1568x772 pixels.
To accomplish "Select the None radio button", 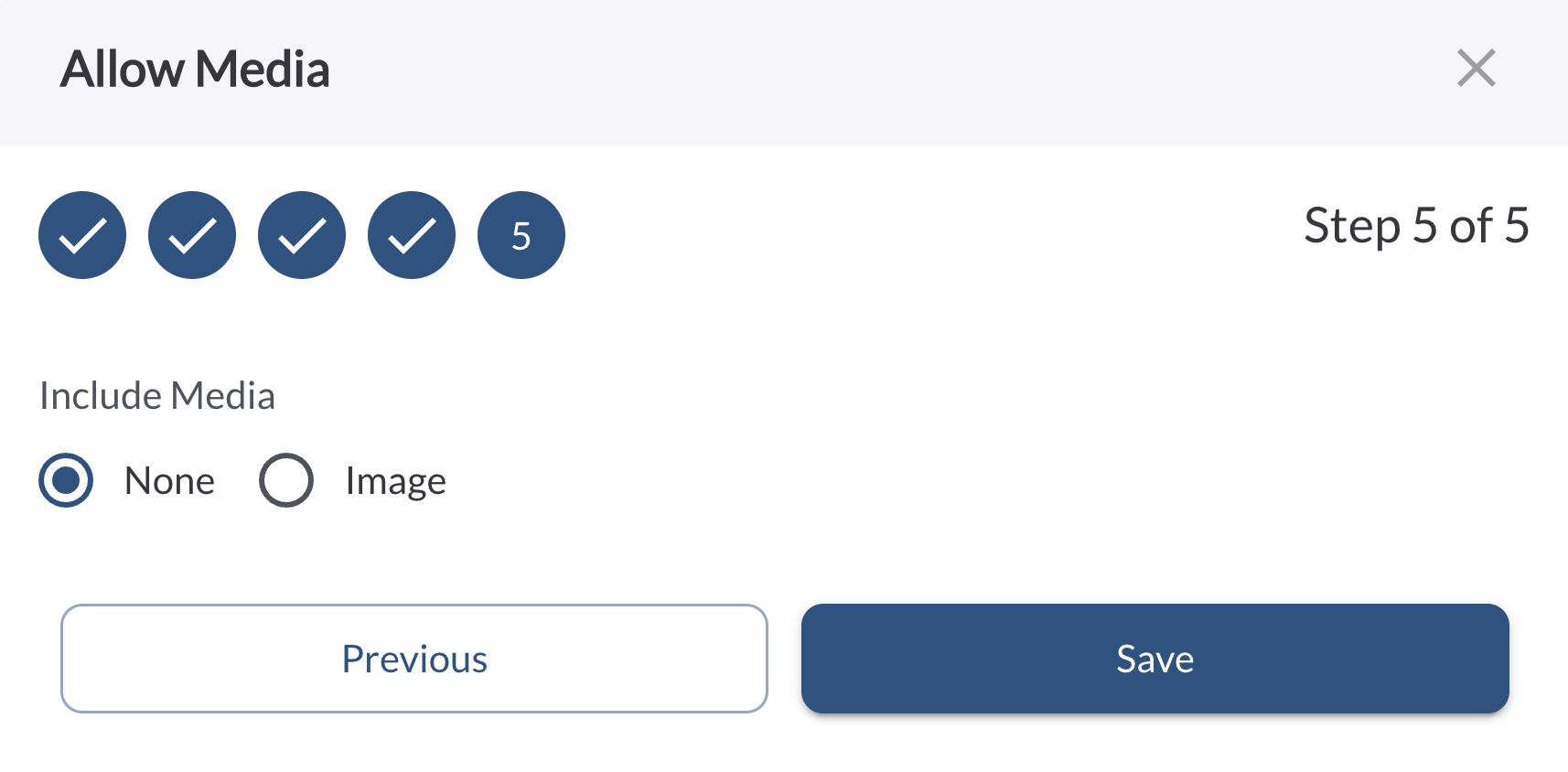I will point(66,480).
